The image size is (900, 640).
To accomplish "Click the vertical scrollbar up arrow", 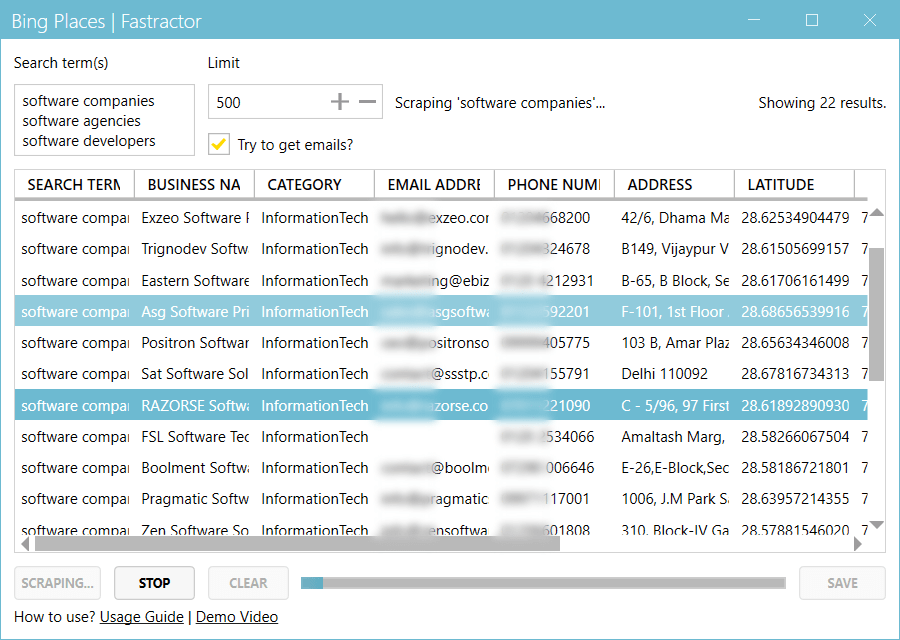I will [876, 212].
